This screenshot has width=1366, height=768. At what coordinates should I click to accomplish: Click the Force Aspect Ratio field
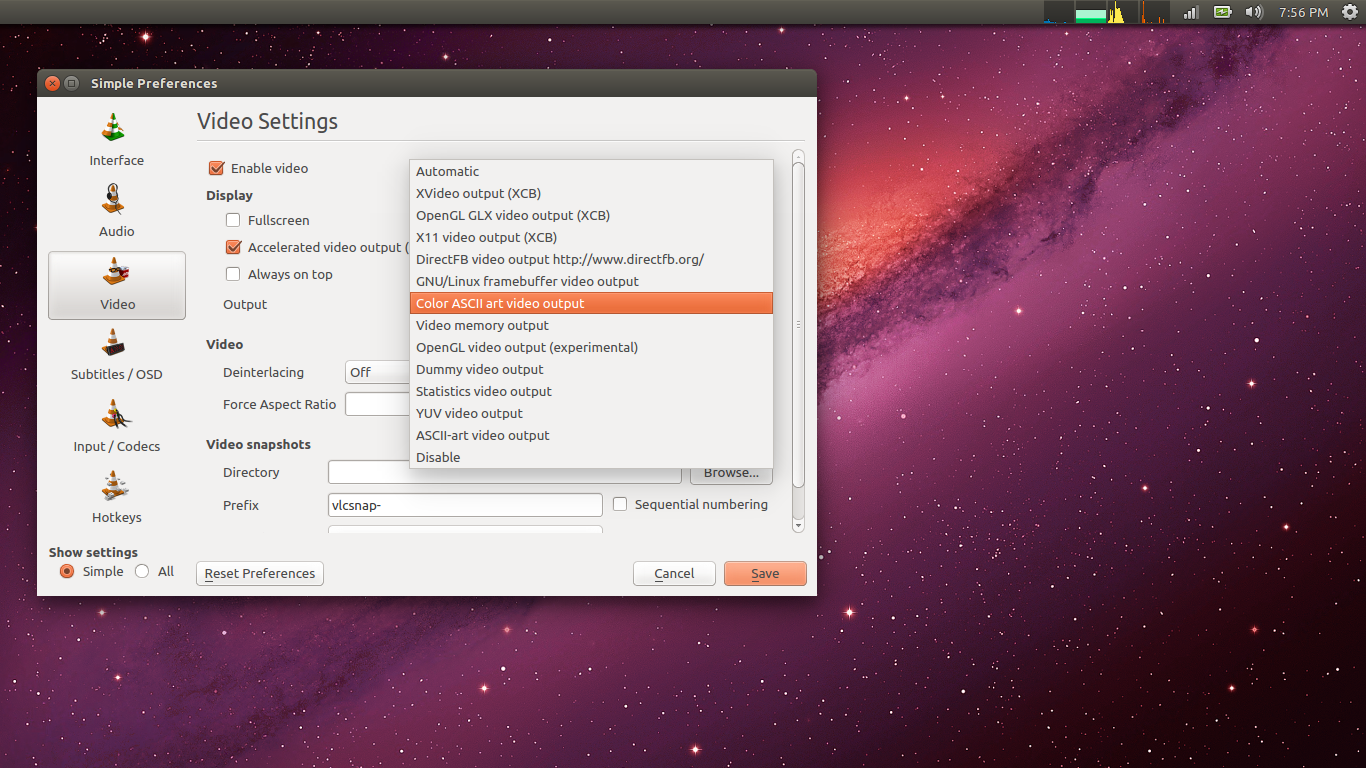[377, 404]
